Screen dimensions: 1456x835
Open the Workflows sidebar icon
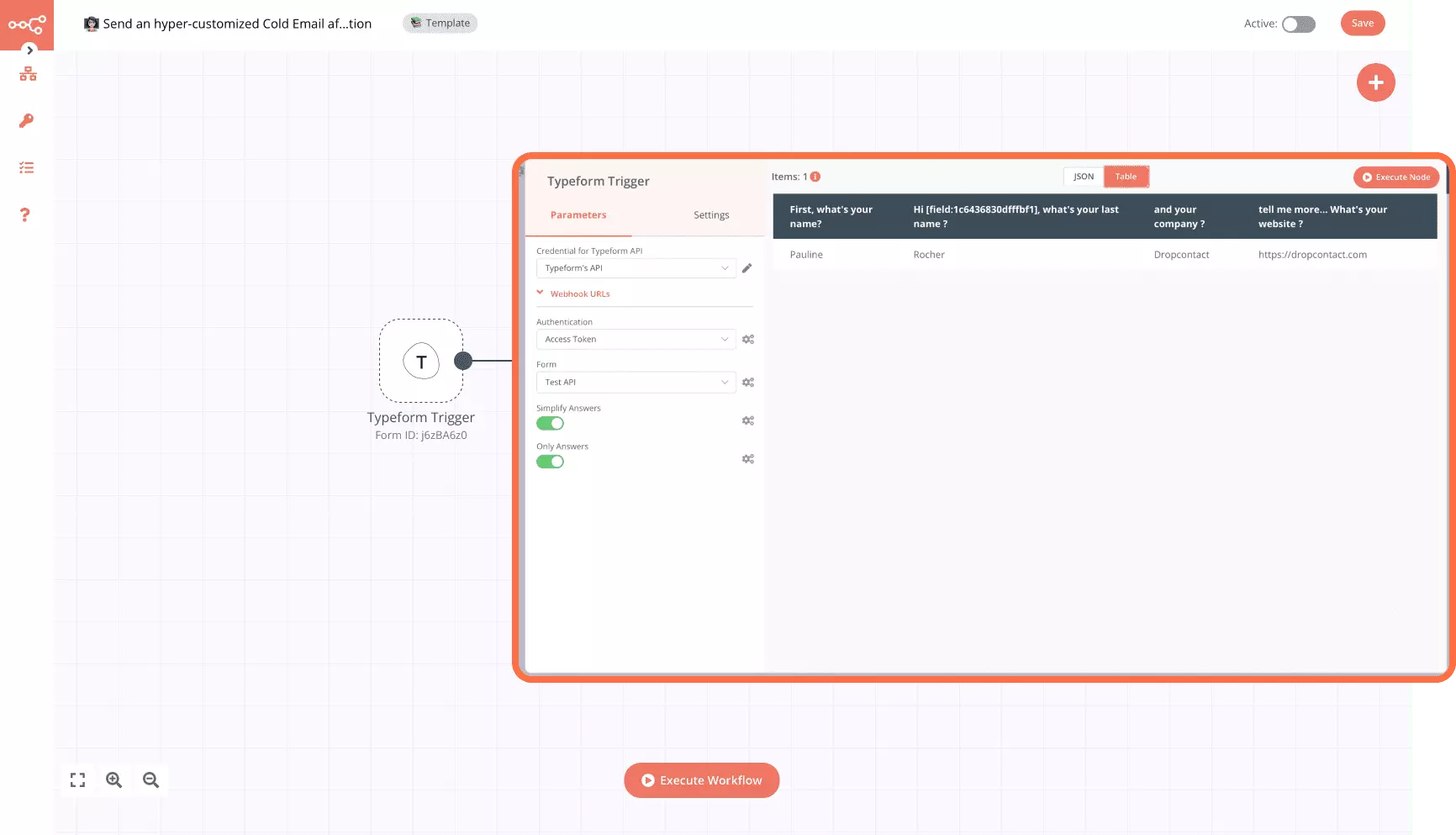pos(28,74)
